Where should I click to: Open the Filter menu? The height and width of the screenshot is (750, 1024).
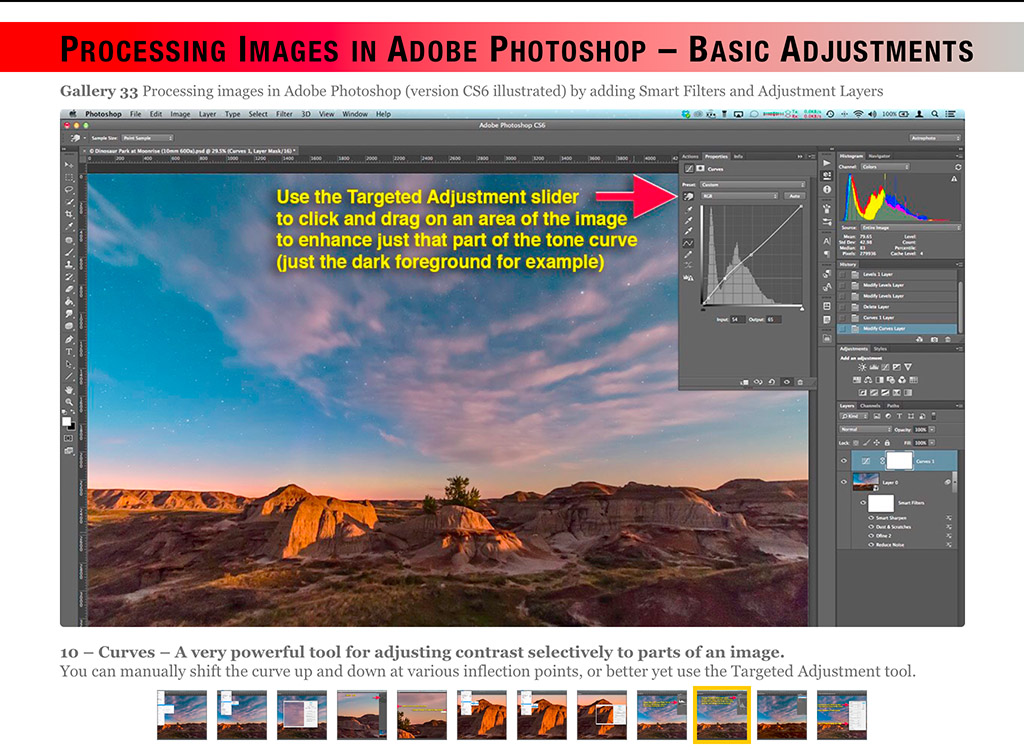tap(285, 114)
